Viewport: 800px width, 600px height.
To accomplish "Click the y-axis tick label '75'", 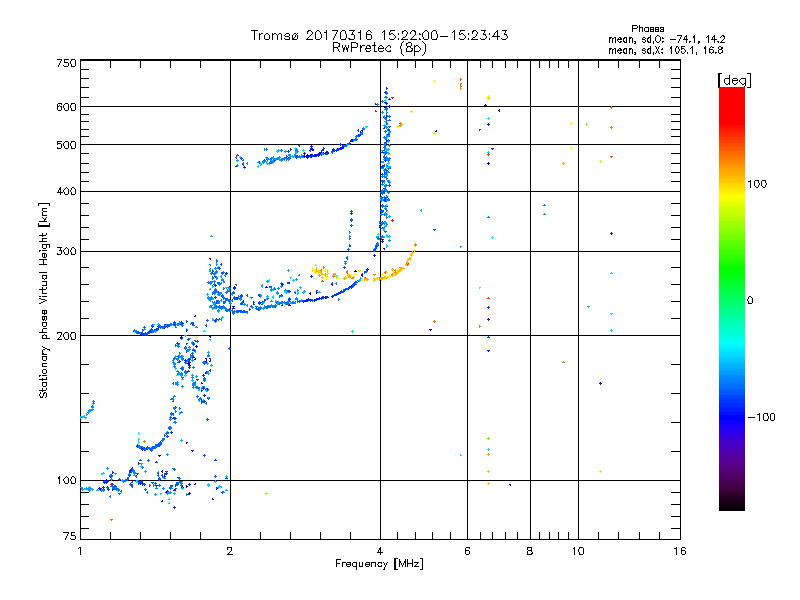I will pyautogui.click(x=70, y=536).
